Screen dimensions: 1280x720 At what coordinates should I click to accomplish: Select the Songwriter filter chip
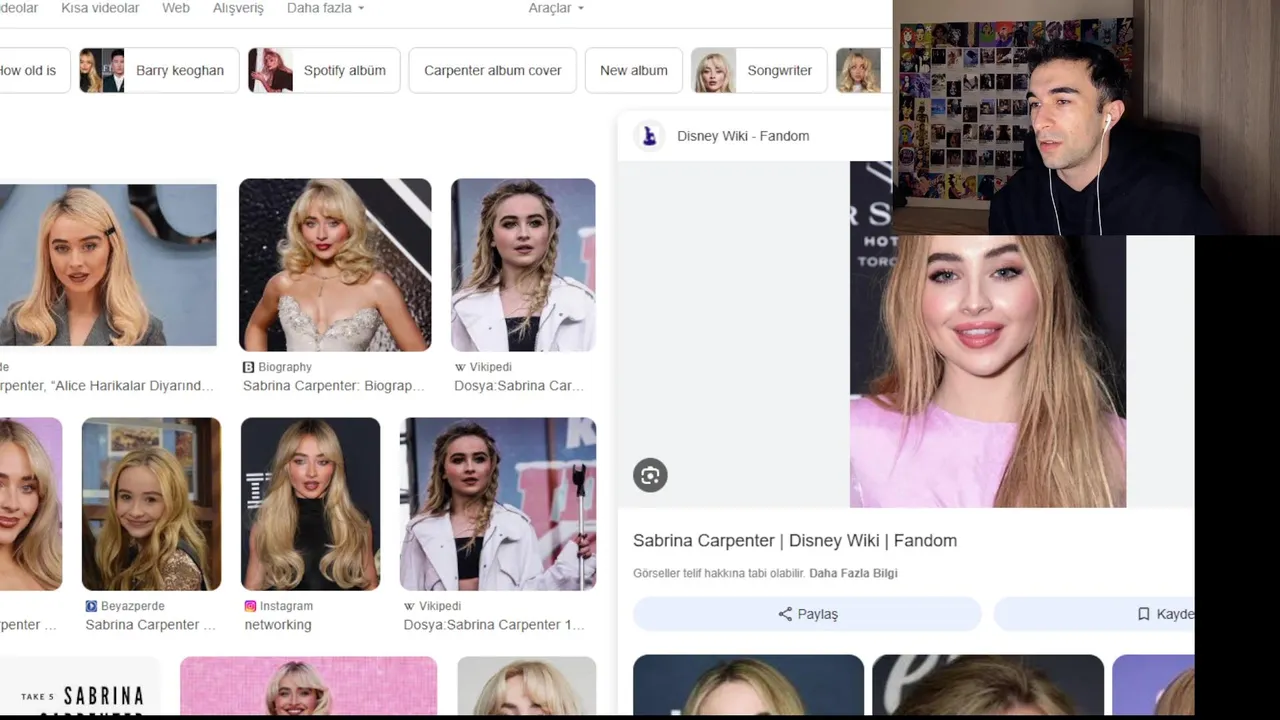click(759, 70)
